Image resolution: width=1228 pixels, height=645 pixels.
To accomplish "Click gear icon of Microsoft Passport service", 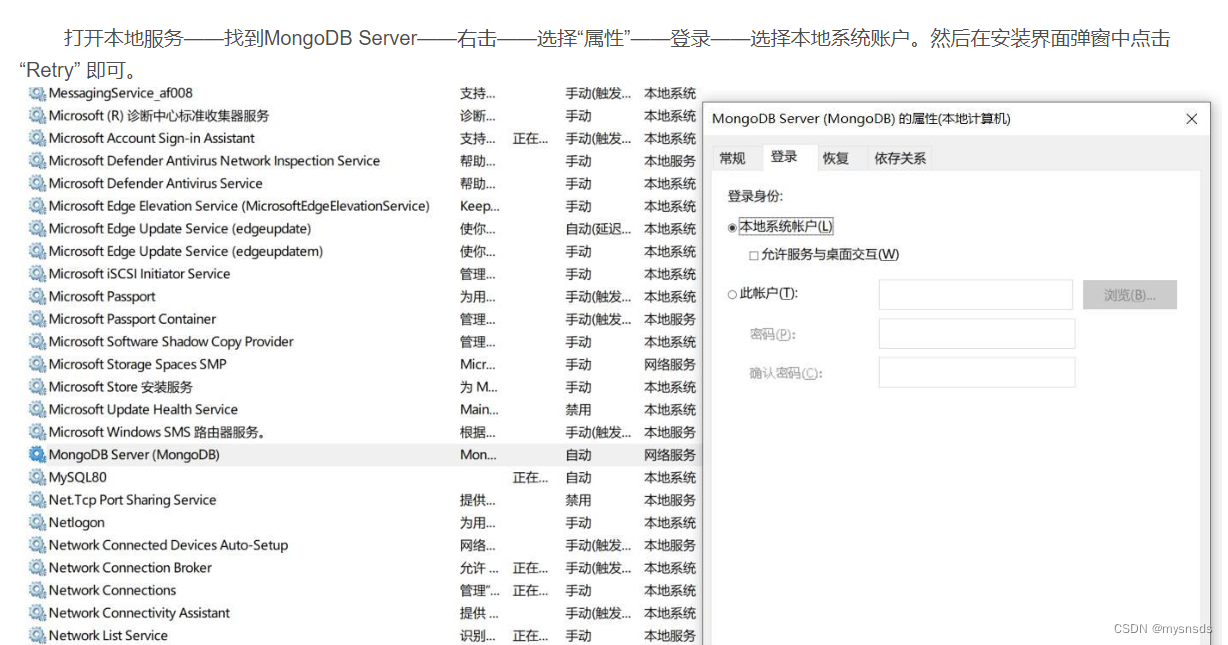I will coord(38,296).
